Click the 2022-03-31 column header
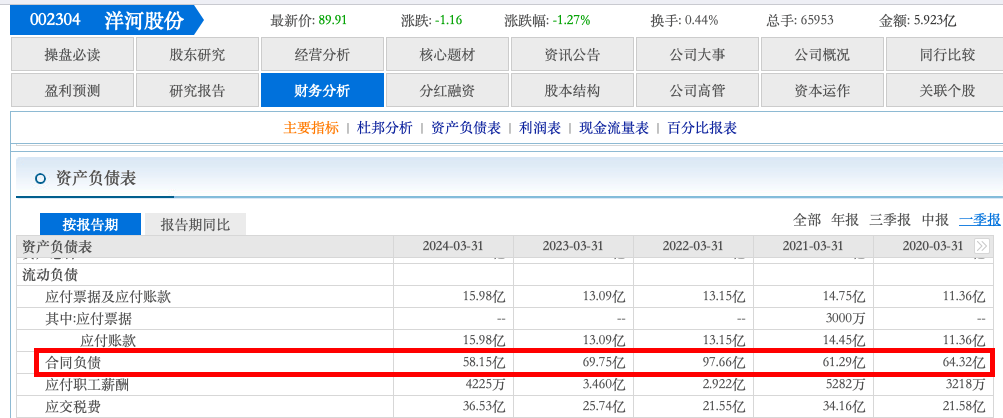This screenshot has height=418, width=1003. point(693,246)
